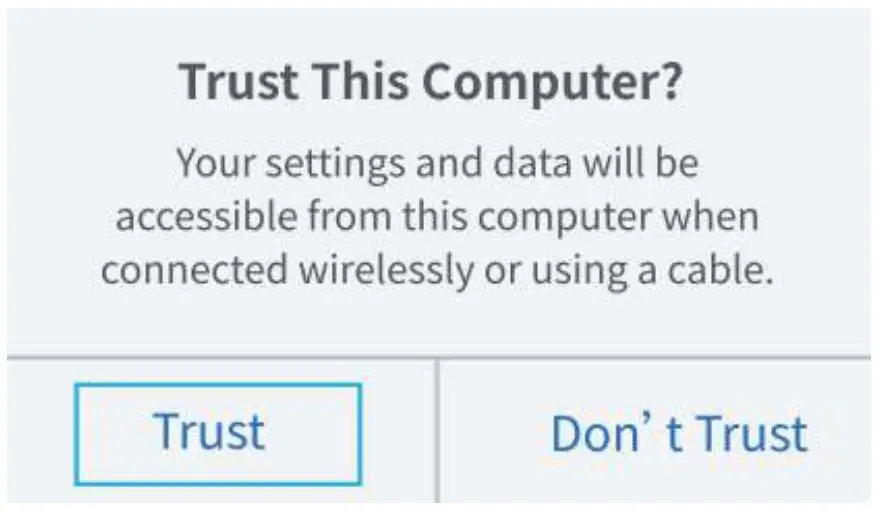Click the message line beginning "connected wirelessly"
878x510 pixels.
(437, 272)
